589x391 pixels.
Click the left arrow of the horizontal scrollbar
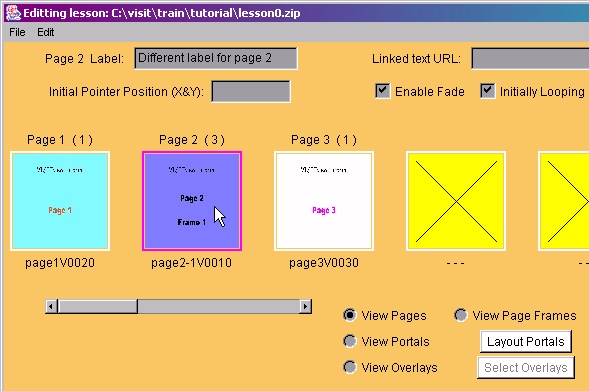click(51, 306)
